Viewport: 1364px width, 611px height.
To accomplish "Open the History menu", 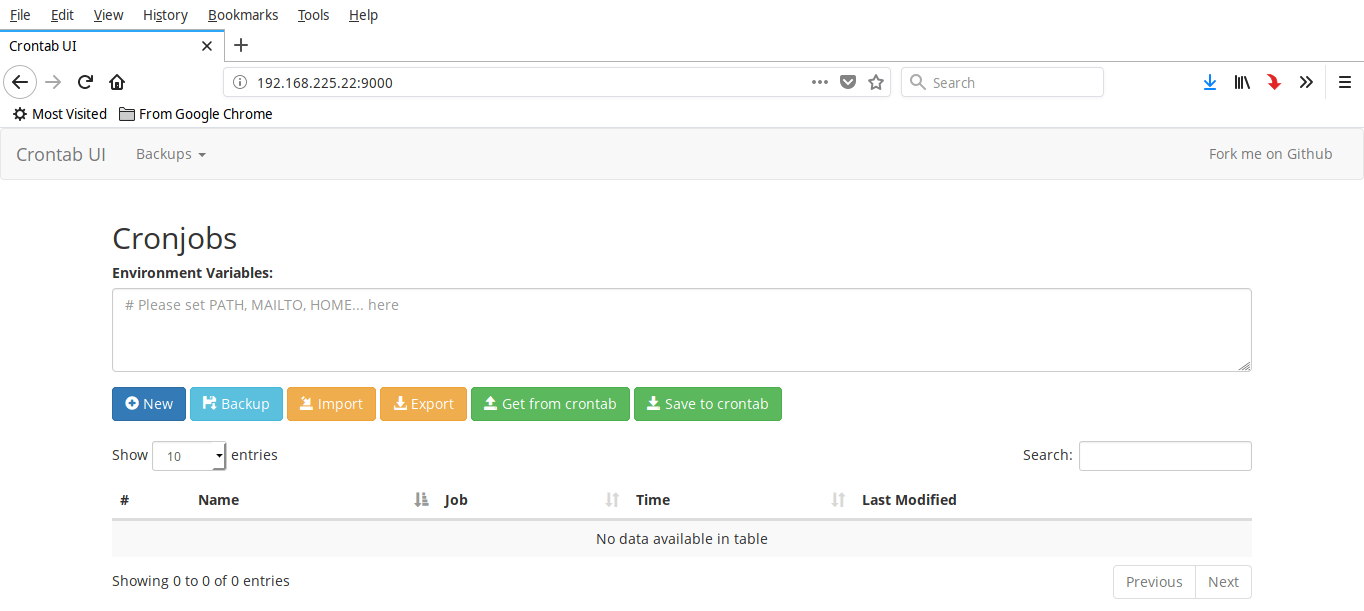I will pyautogui.click(x=165, y=15).
